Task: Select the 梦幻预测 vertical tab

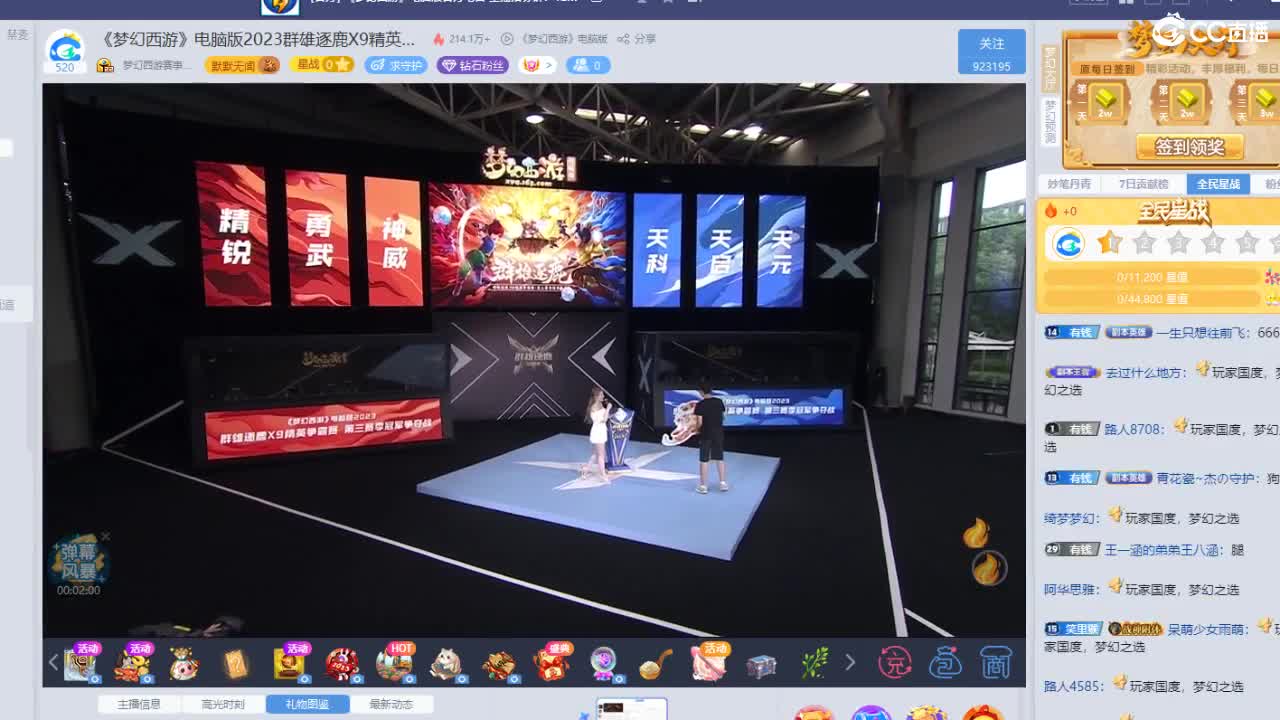Action: 1050,121
